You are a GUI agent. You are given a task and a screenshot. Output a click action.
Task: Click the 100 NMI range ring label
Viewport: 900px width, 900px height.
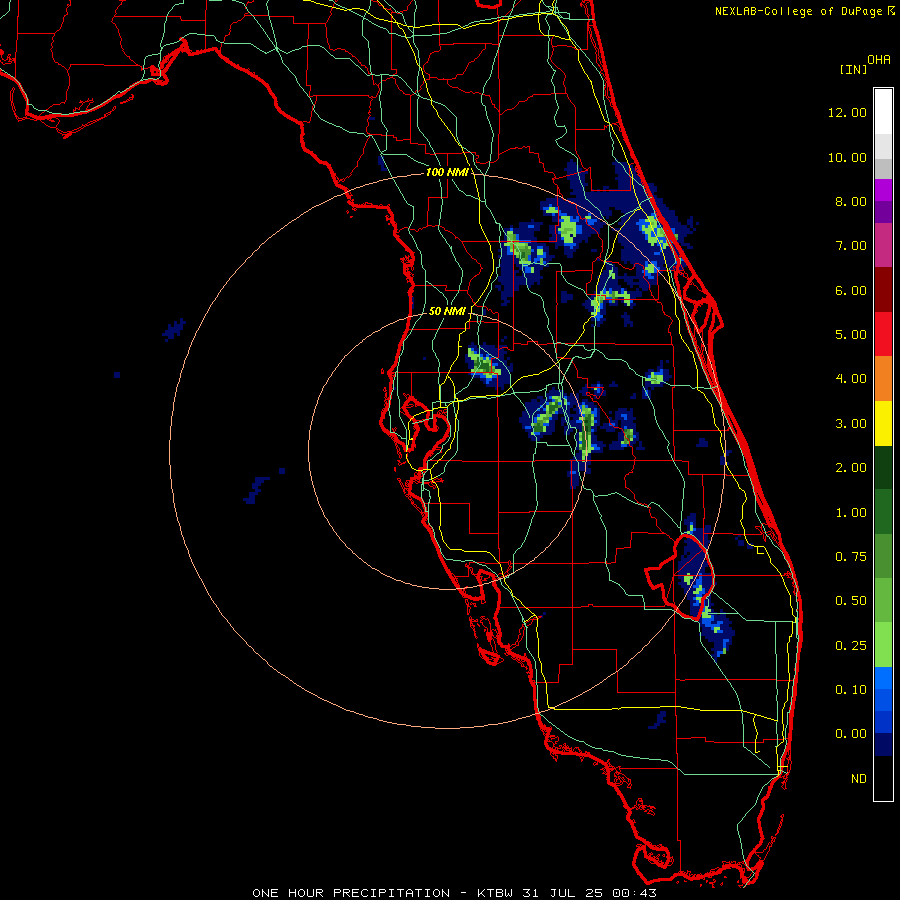(447, 172)
